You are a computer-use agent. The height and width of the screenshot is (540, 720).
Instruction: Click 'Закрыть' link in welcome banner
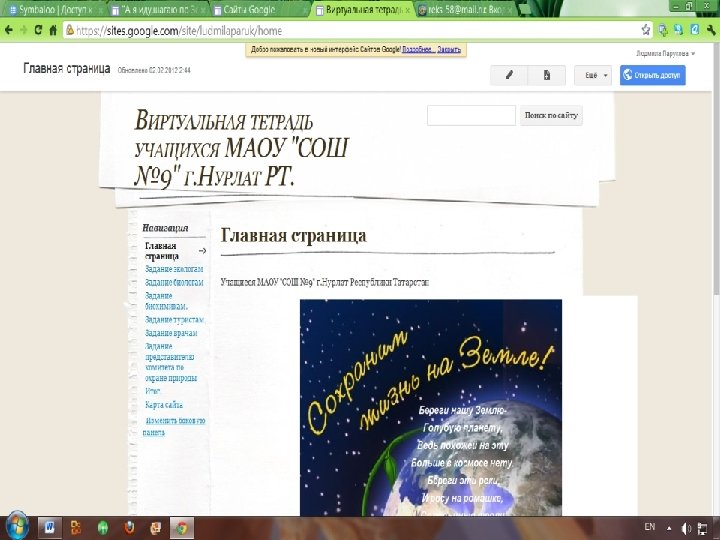pyautogui.click(x=449, y=50)
